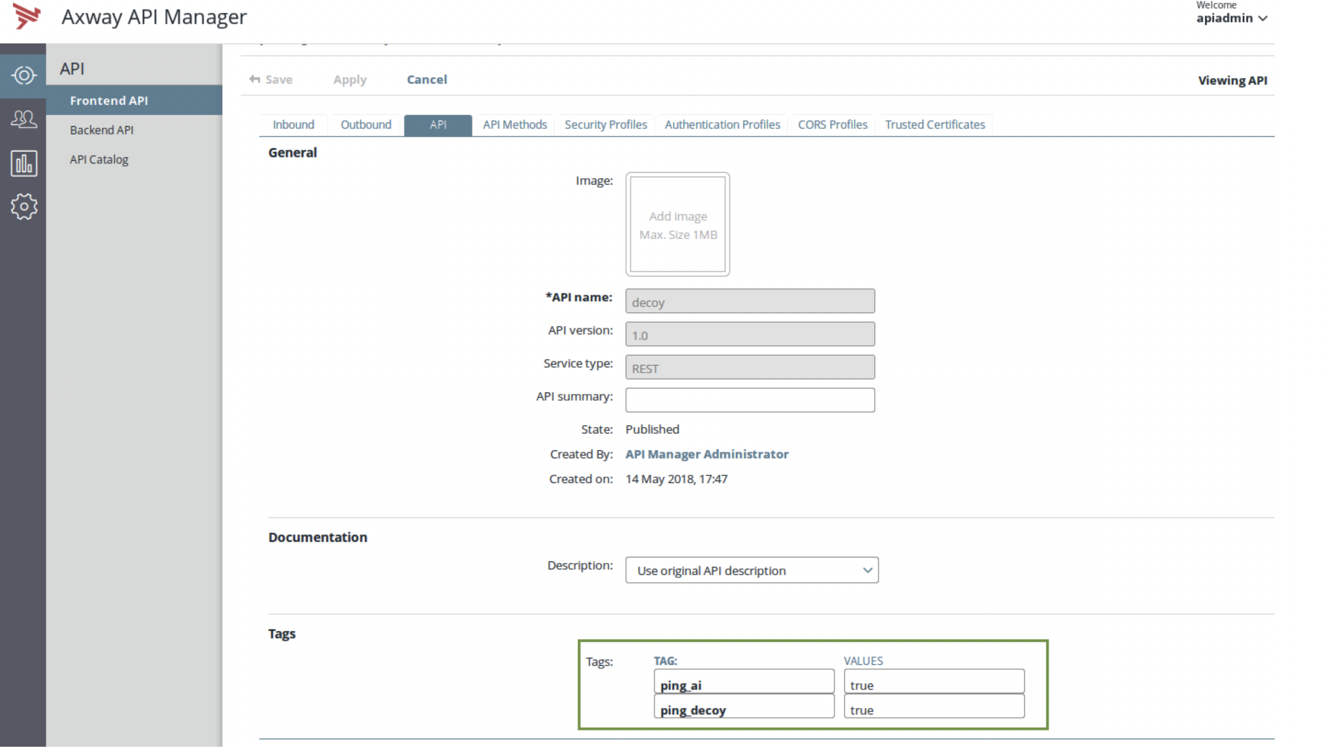Image resolution: width=1340 pixels, height=748 pixels.
Task: Click the Add image placeholder
Action: click(678, 224)
